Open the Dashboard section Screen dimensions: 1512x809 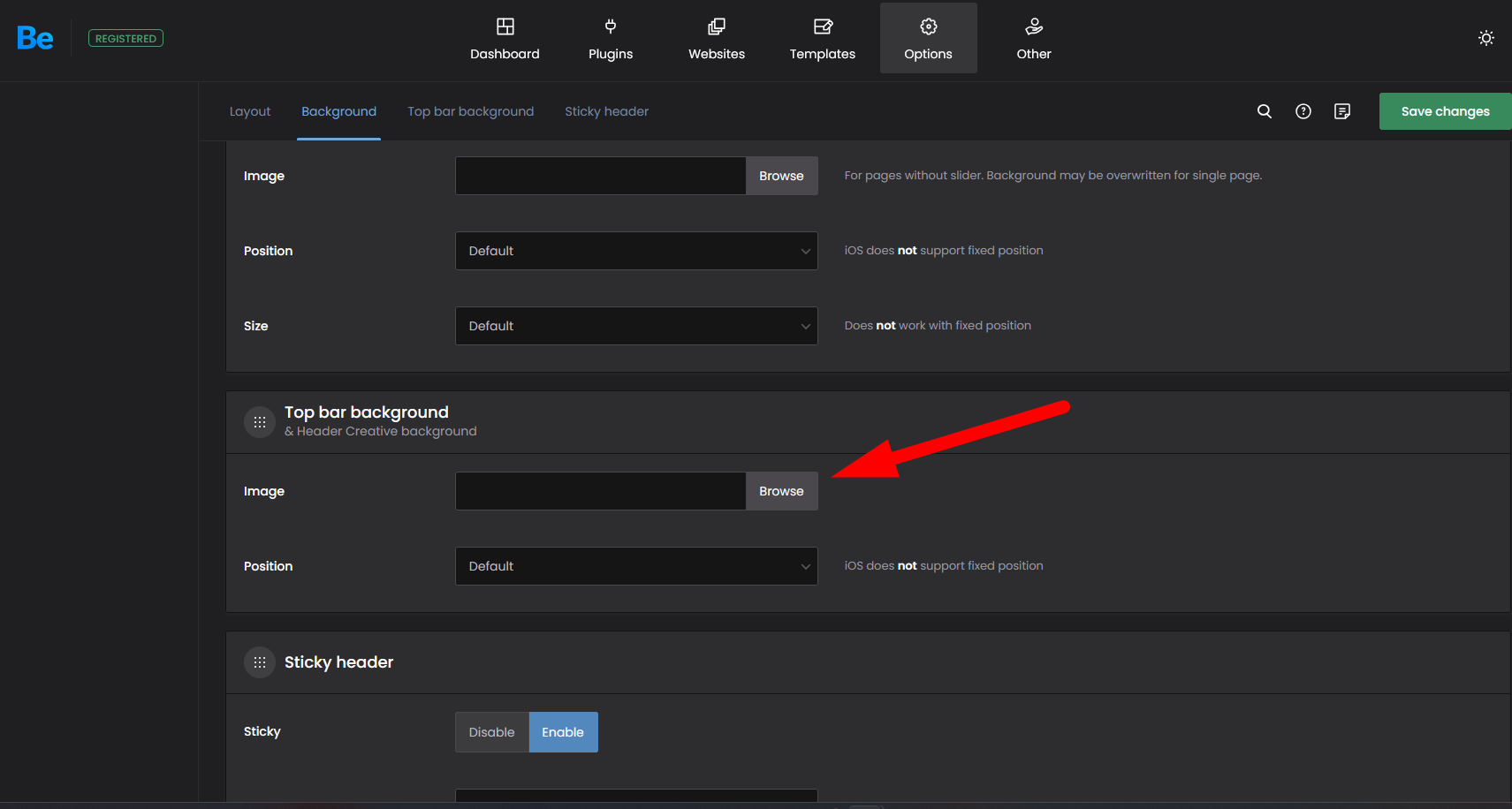pos(505,39)
